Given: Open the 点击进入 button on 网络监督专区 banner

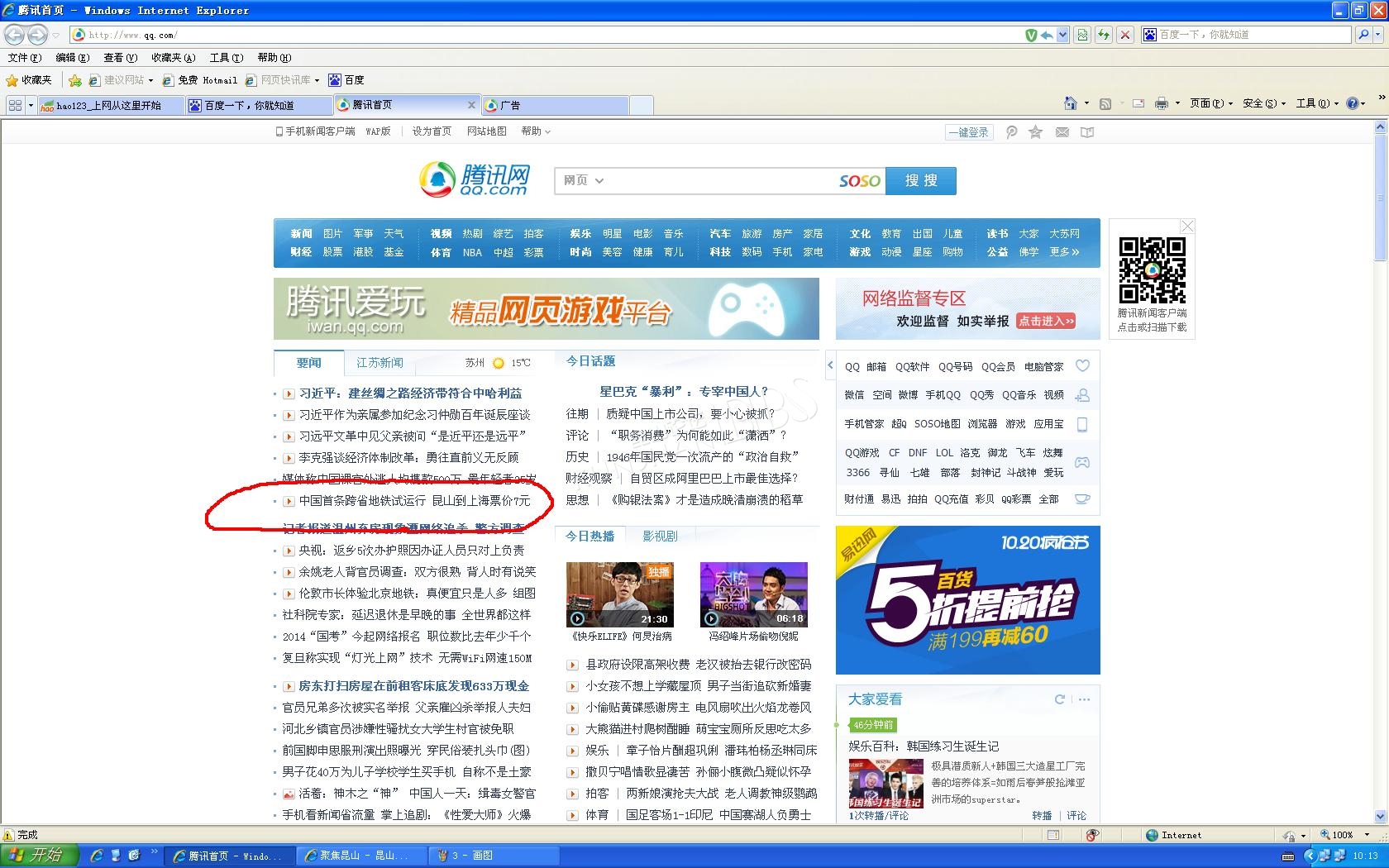Looking at the screenshot, I should click(1046, 321).
